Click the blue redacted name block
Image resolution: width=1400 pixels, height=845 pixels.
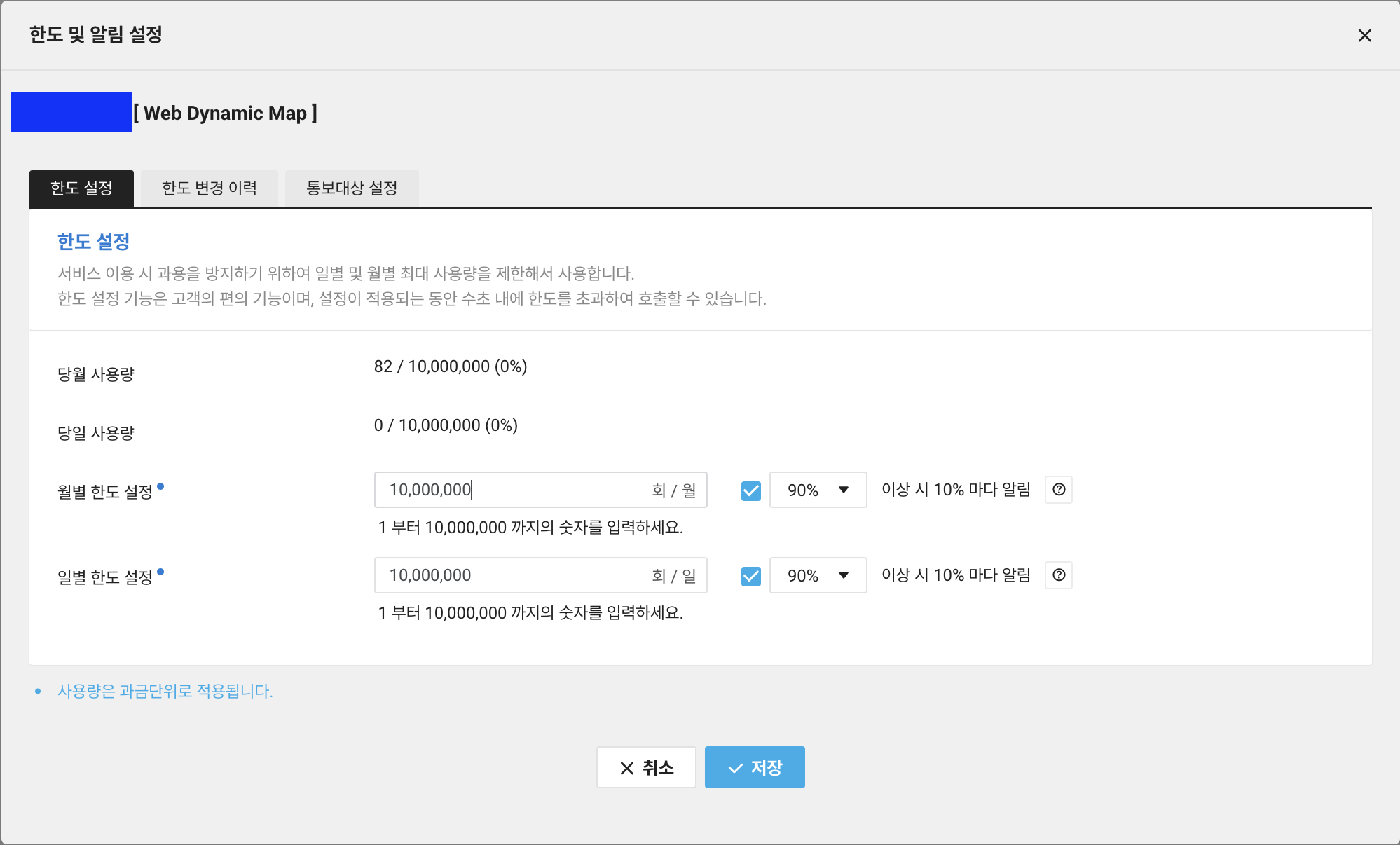[x=71, y=112]
